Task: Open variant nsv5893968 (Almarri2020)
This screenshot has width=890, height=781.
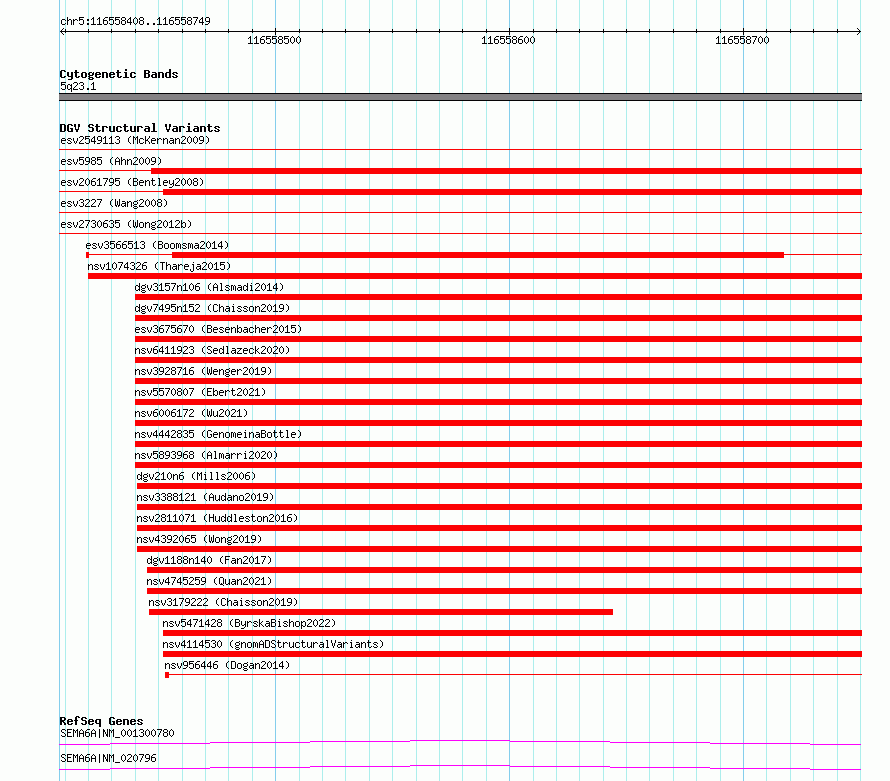Action: [206, 455]
